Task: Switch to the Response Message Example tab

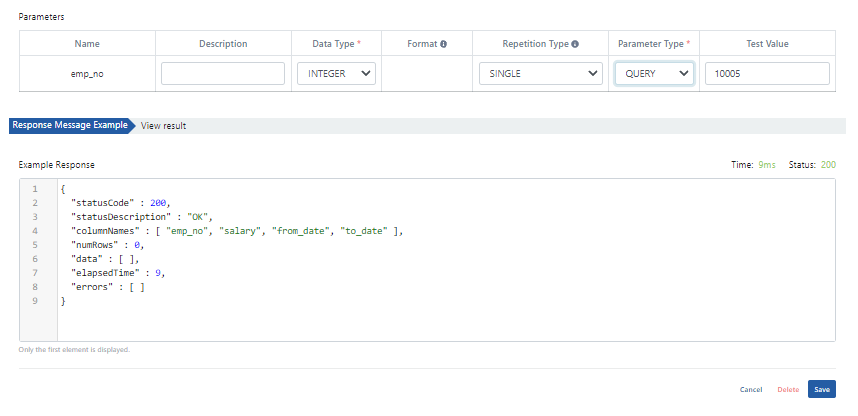Action: [x=69, y=126]
